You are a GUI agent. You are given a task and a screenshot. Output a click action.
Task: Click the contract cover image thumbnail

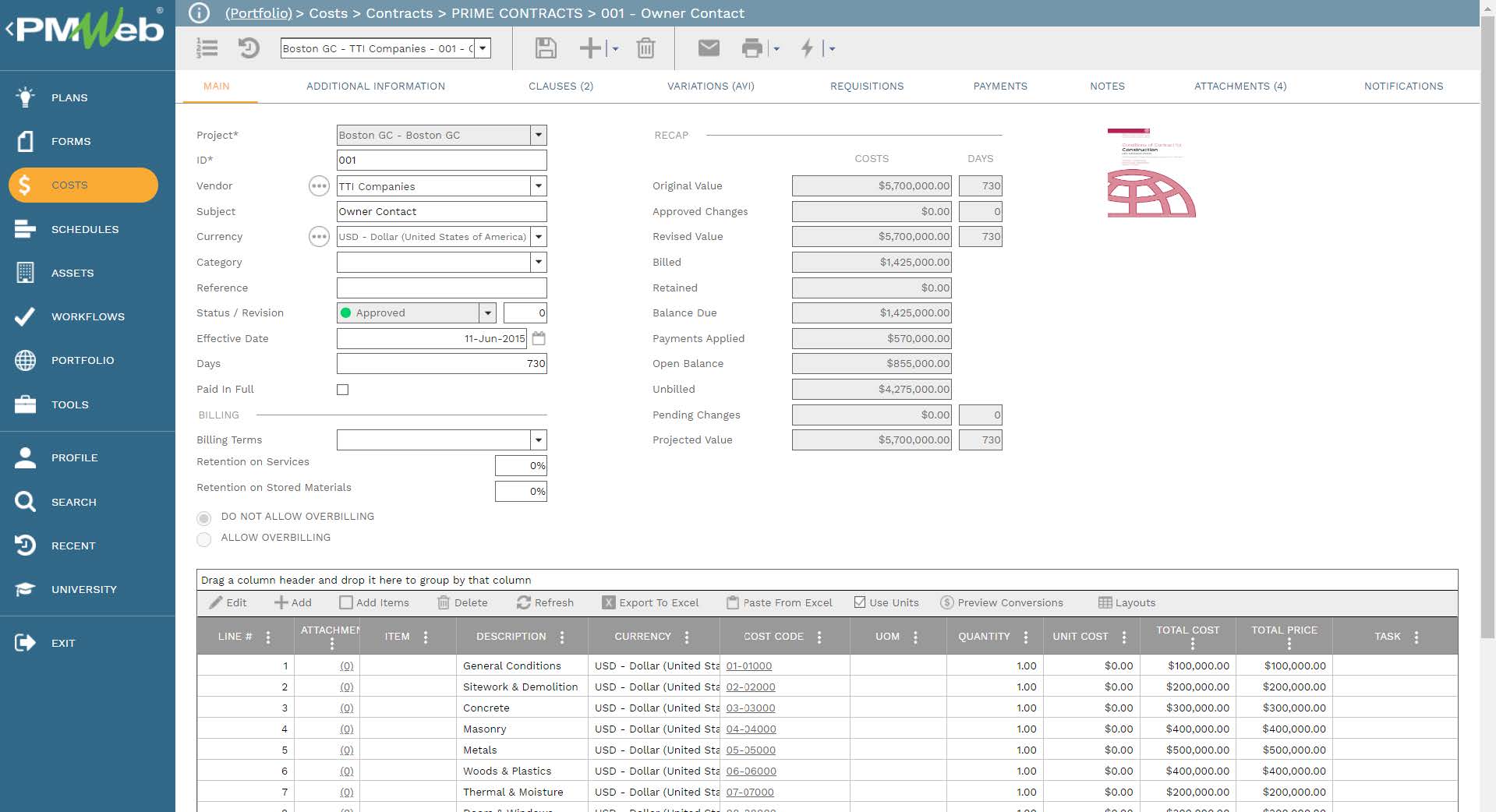pyautogui.click(x=1151, y=173)
